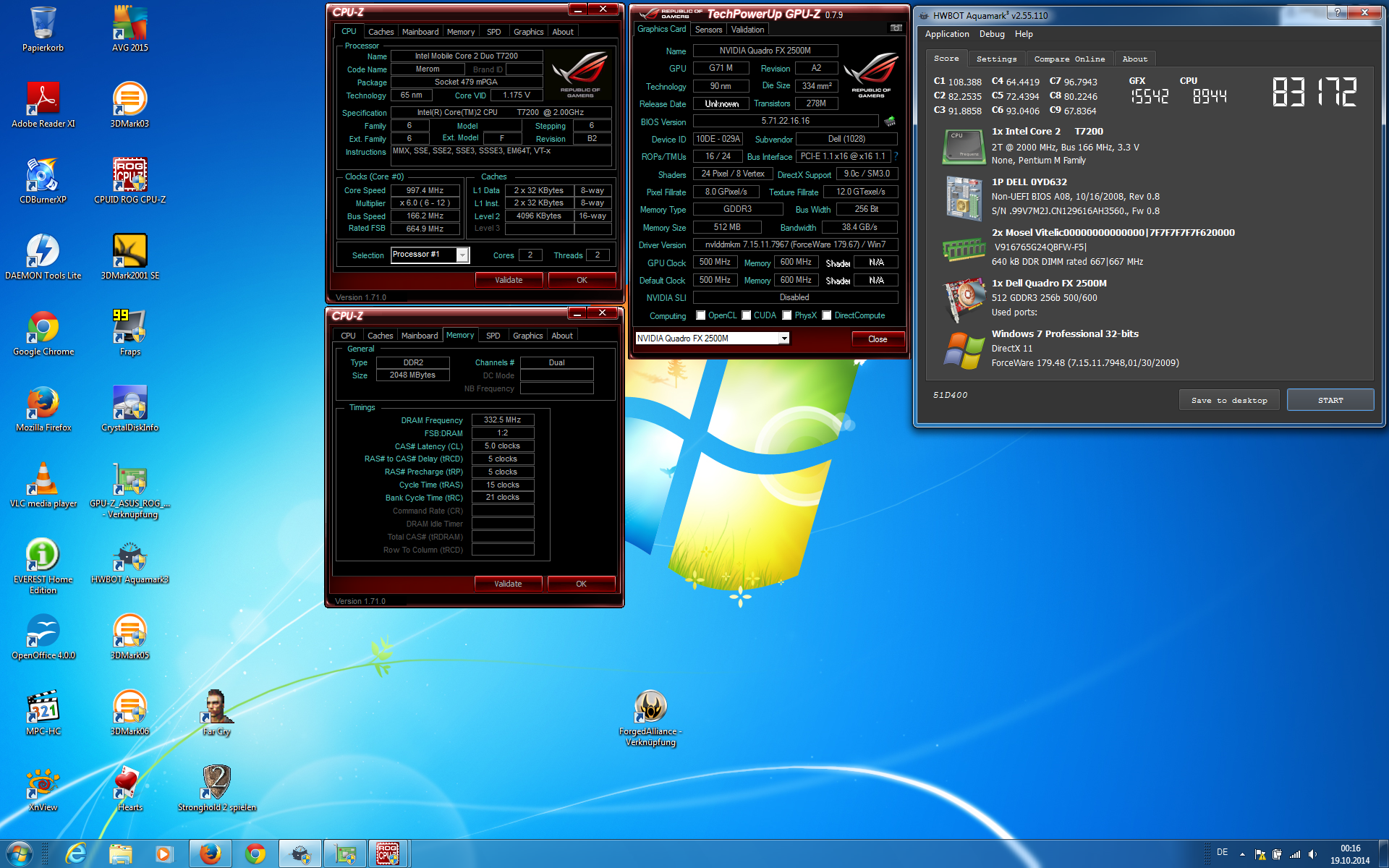Open Internet Explorer in the taskbar
The width and height of the screenshot is (1389, 868).
(x=75, y=854)
